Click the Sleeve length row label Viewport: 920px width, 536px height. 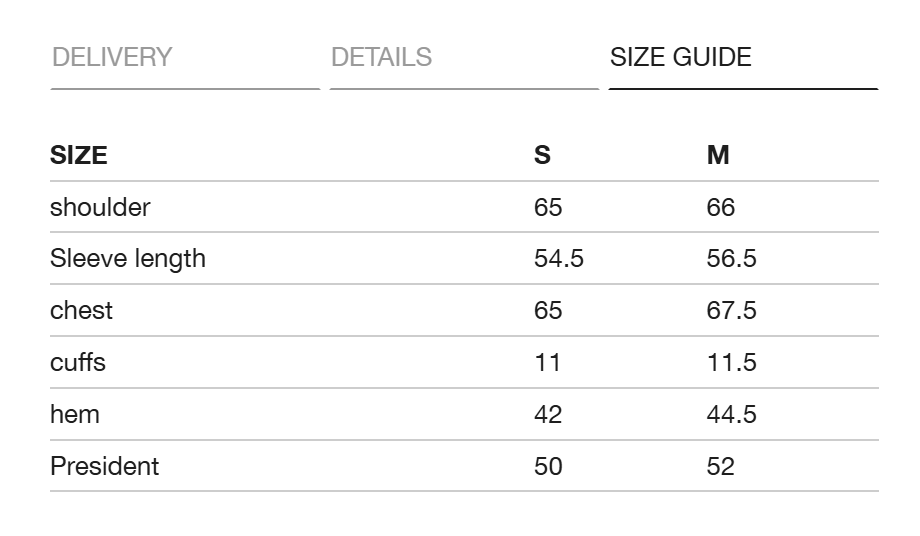pos(128,259)
